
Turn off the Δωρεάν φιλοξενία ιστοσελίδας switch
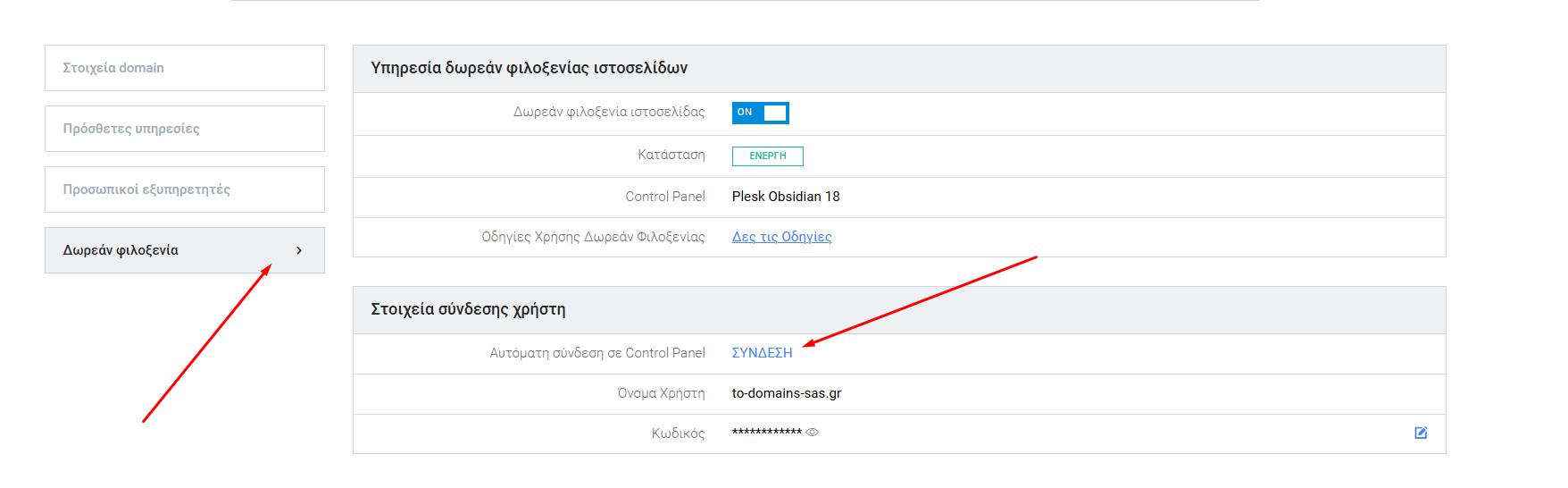click(760, 113)
